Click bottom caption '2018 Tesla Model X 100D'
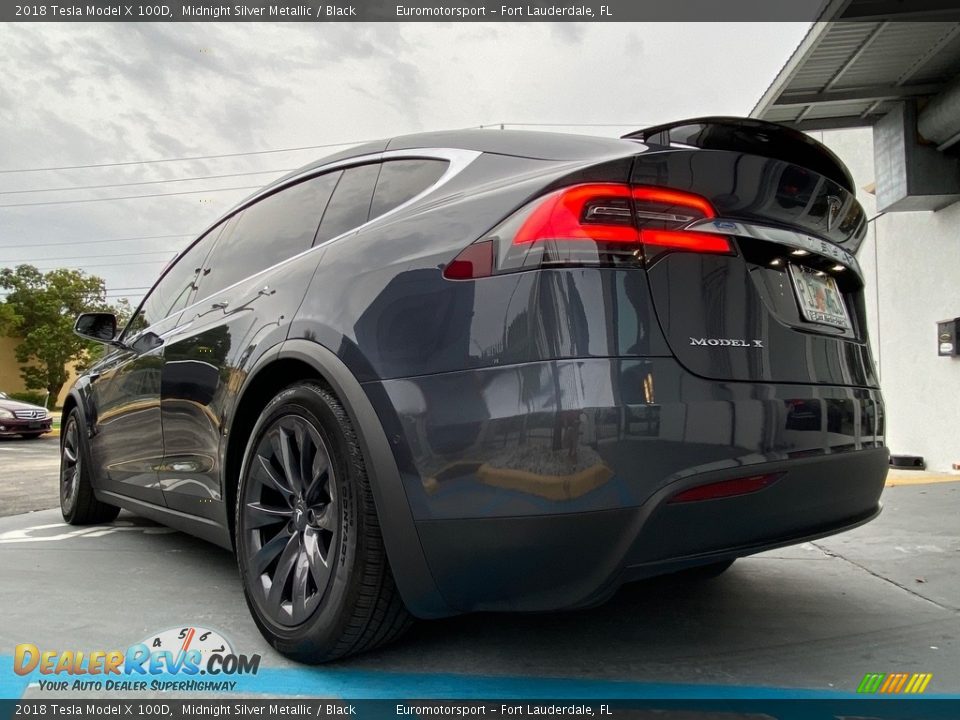This screenshot has height=720, width=960. point(93,710)
